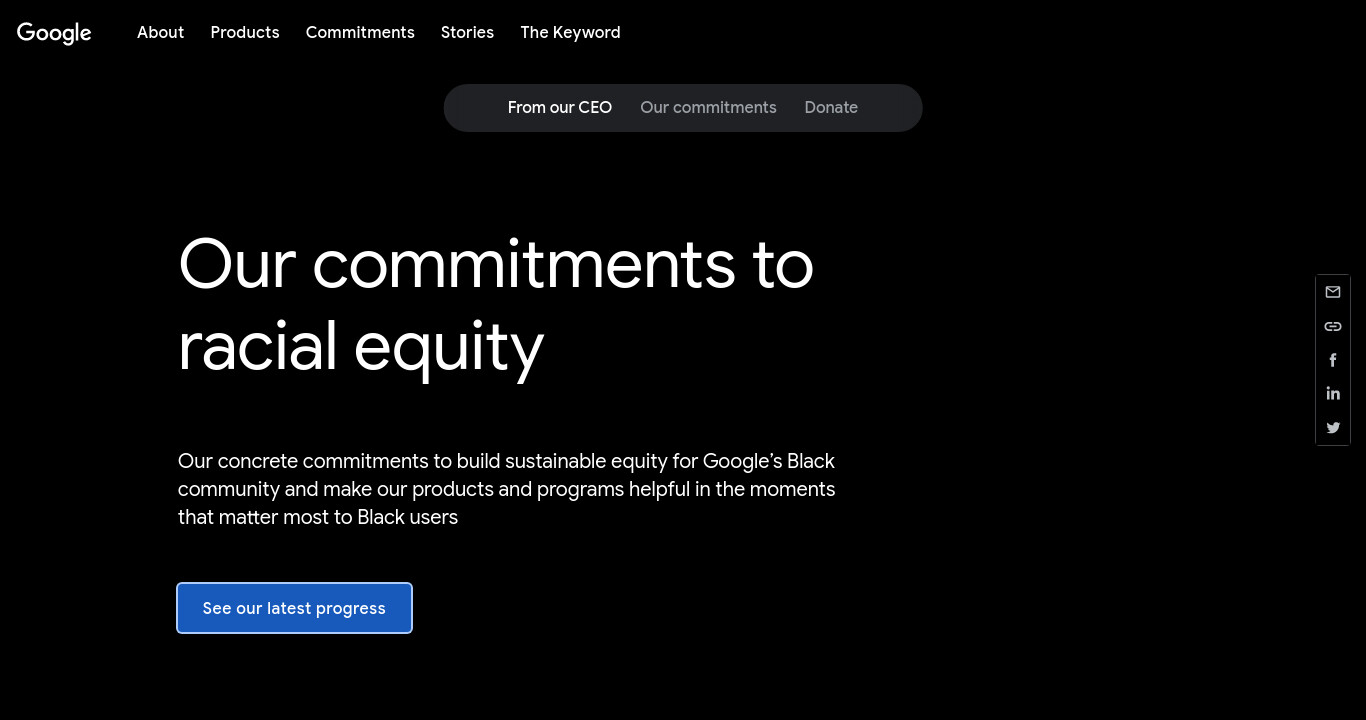1366x720 pixels.
Task: Click See our latest progress button
Action: coord(294,608)
